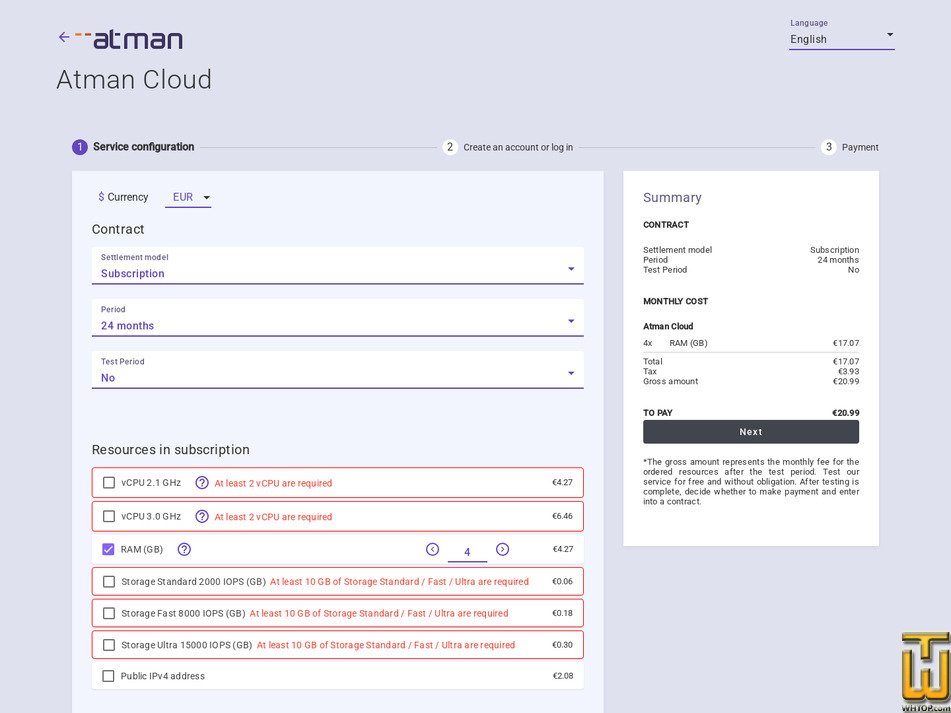The image size is (951, 713).
Task: Tick Storage Ultra 15000 IOPS checkbox
Action: pos(109,644)
